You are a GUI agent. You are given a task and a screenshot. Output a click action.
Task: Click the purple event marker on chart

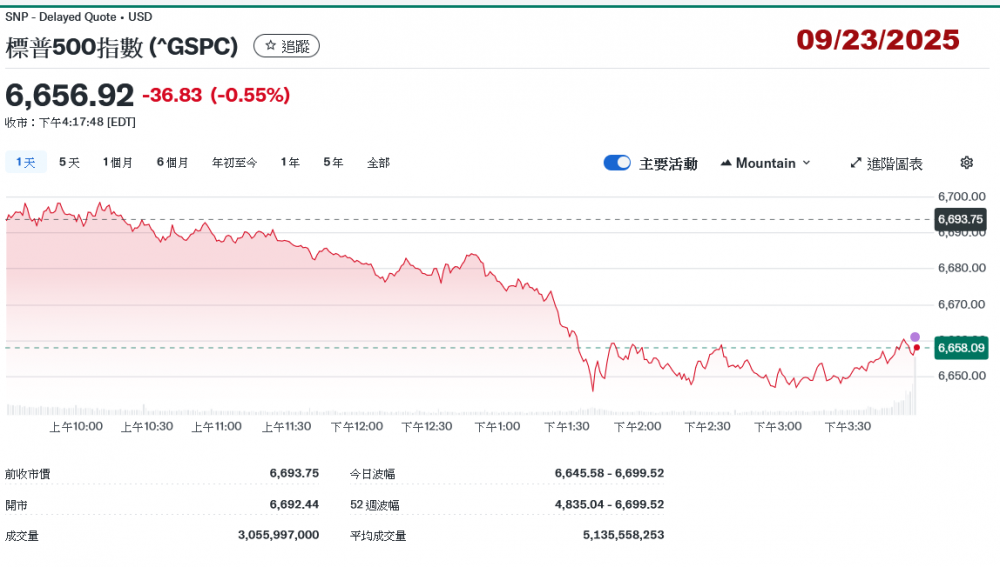click(915, 337)
